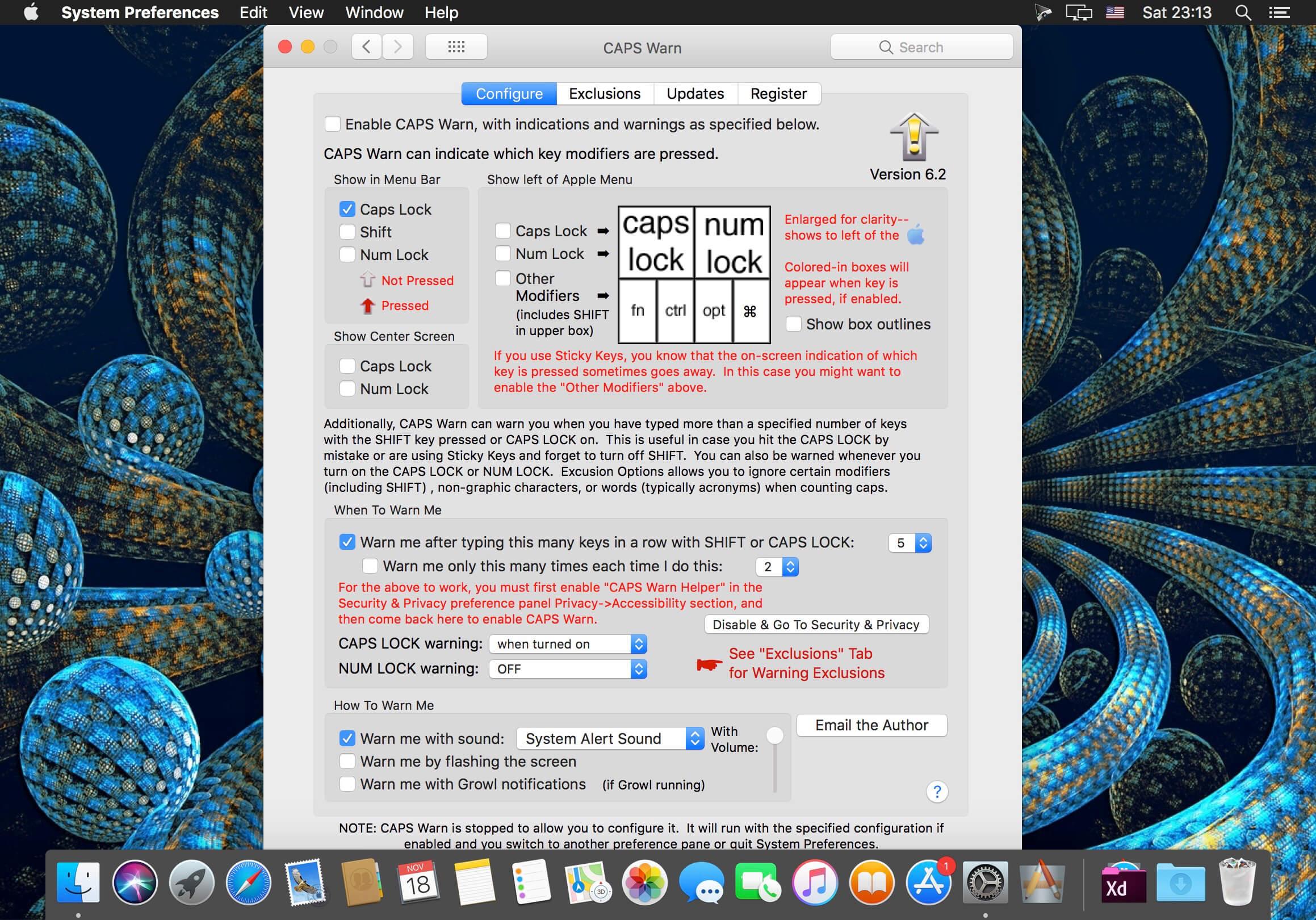Click the clock showing Sat 23:13
The image size is (1316, 920).
1177,12
